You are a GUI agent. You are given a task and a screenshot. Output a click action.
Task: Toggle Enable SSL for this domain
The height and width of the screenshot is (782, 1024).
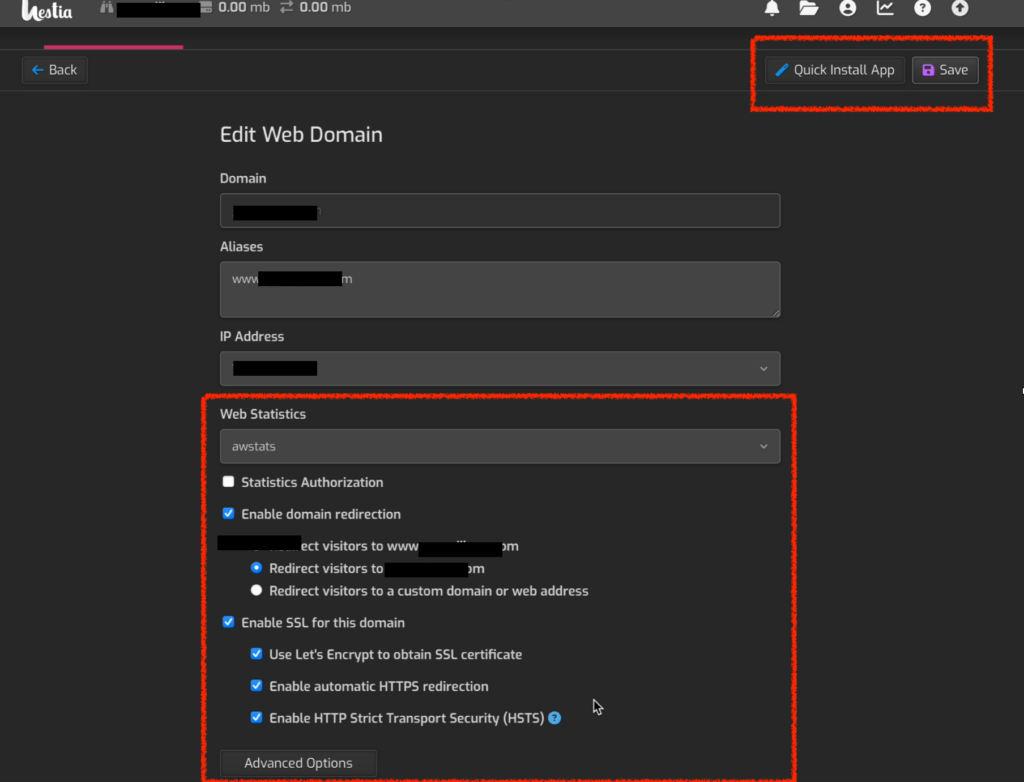(x=229, y=622)
